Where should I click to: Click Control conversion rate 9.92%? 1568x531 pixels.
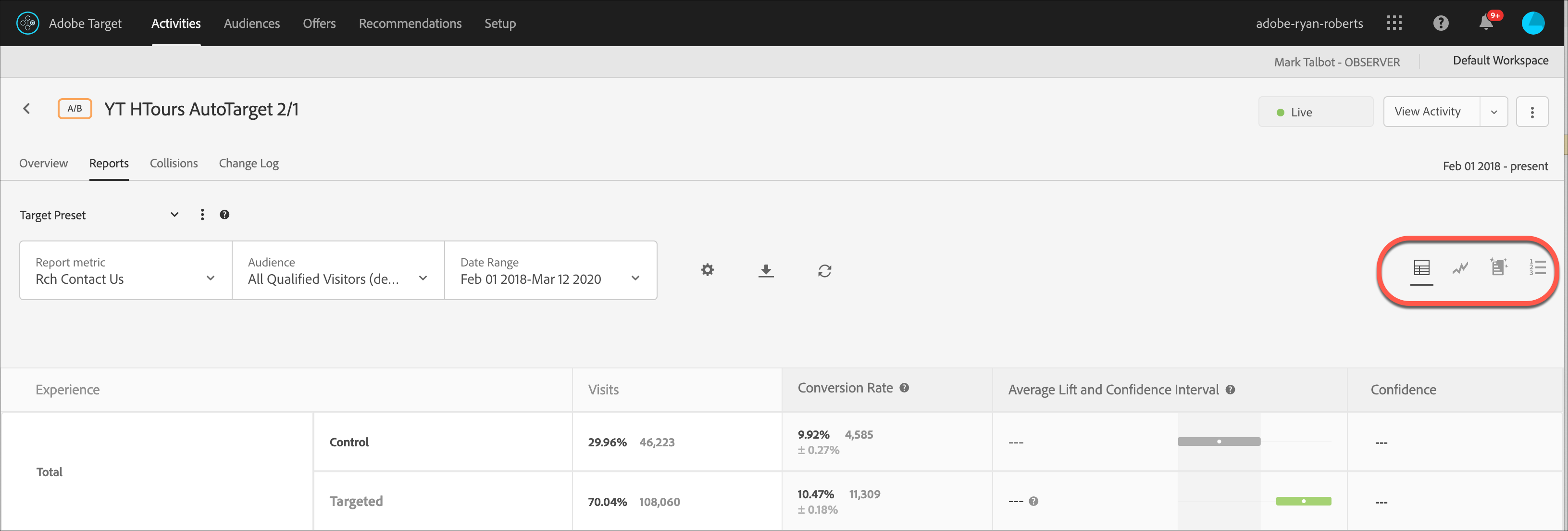pos(813,434)
